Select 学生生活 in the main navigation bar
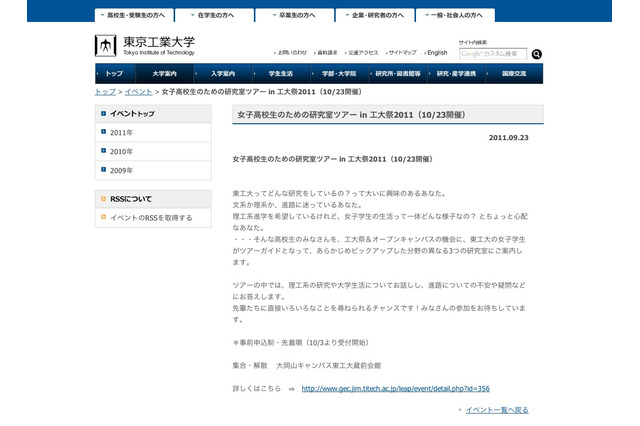Image resolution: width=640 pixels, height=426 pixels. click(x=281, y=73)
